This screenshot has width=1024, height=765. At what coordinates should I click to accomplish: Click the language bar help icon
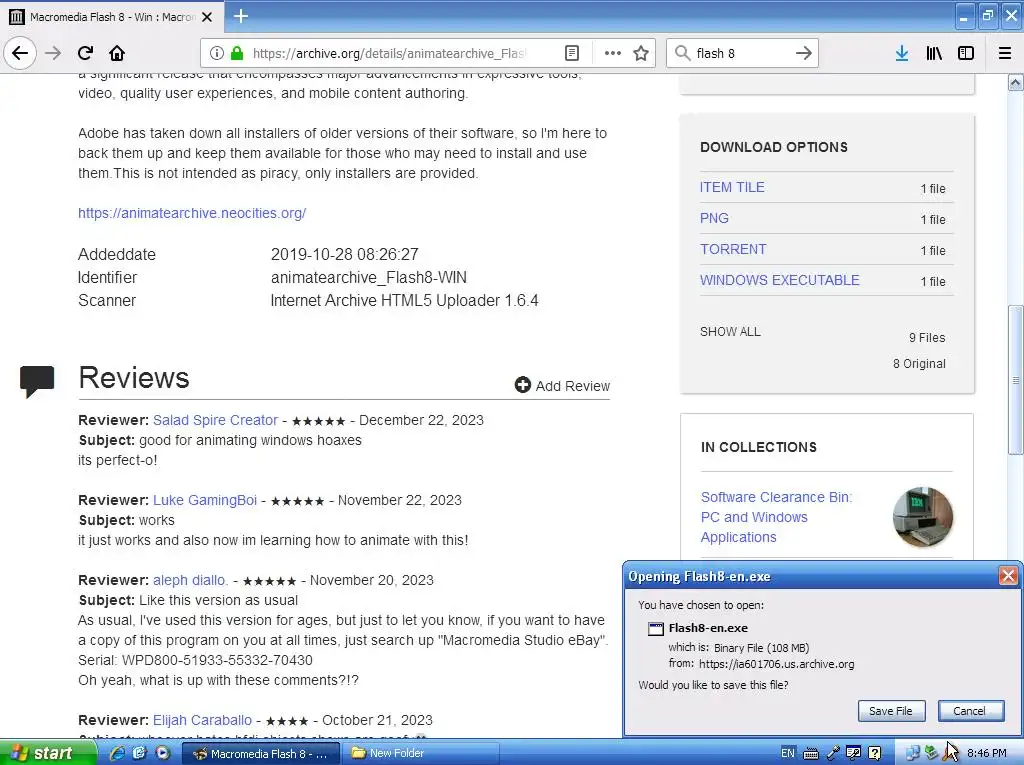(875, 753)
